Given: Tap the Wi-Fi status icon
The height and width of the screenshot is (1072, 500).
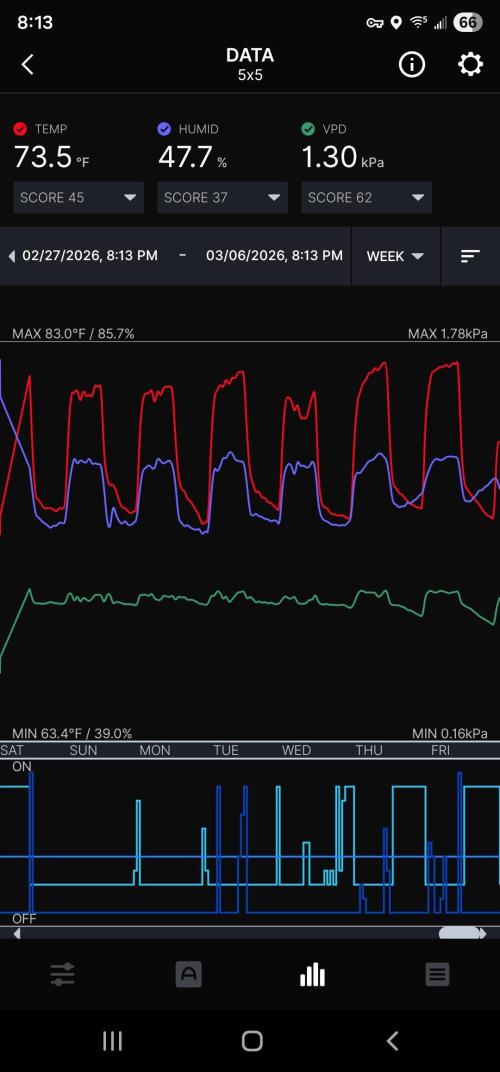Looking at the screenshot, I should pyautogui.click(x=418, y=23).
